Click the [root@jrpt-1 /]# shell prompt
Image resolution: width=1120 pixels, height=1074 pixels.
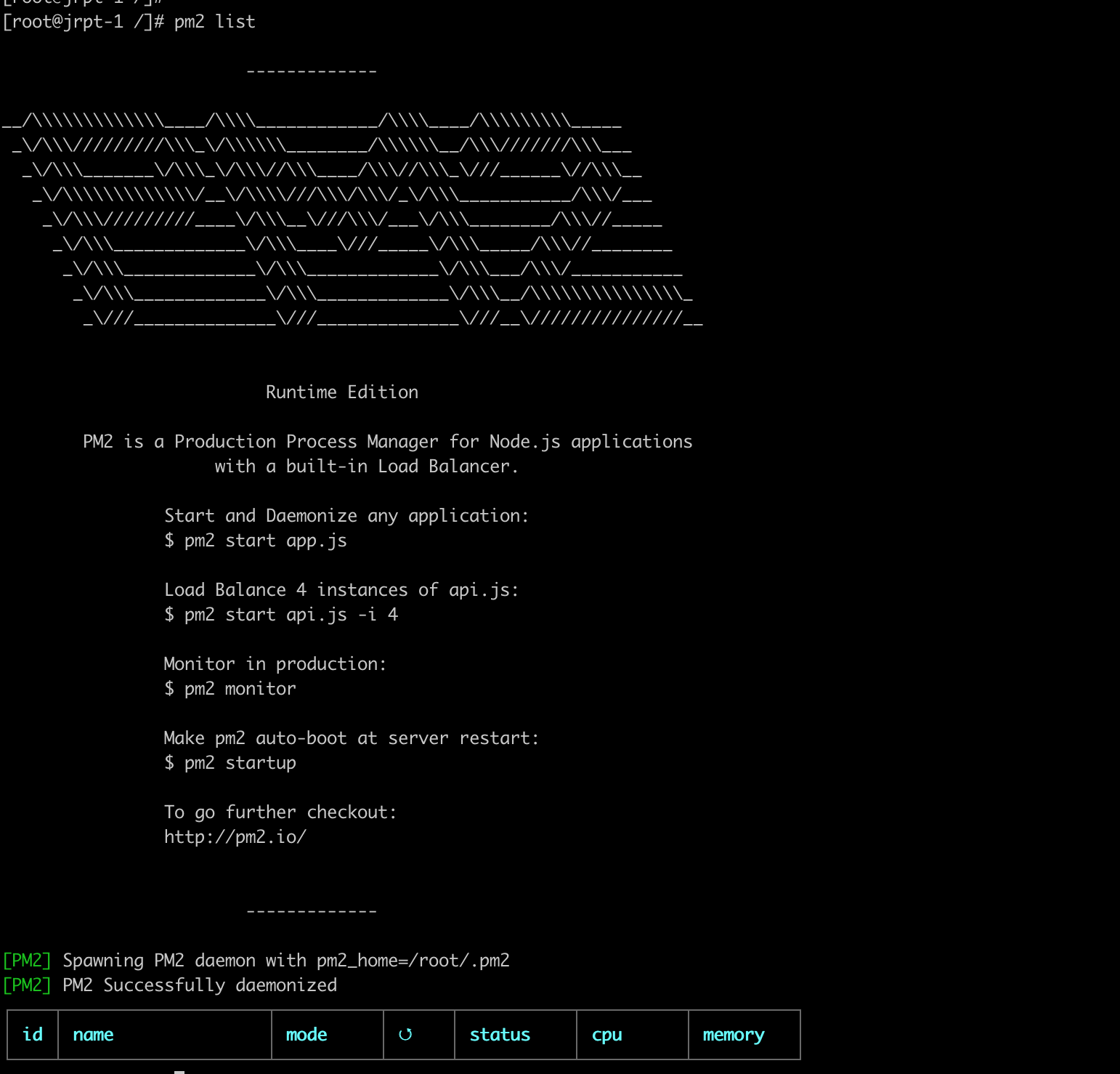pyautogui.click(x=84, y=22)
